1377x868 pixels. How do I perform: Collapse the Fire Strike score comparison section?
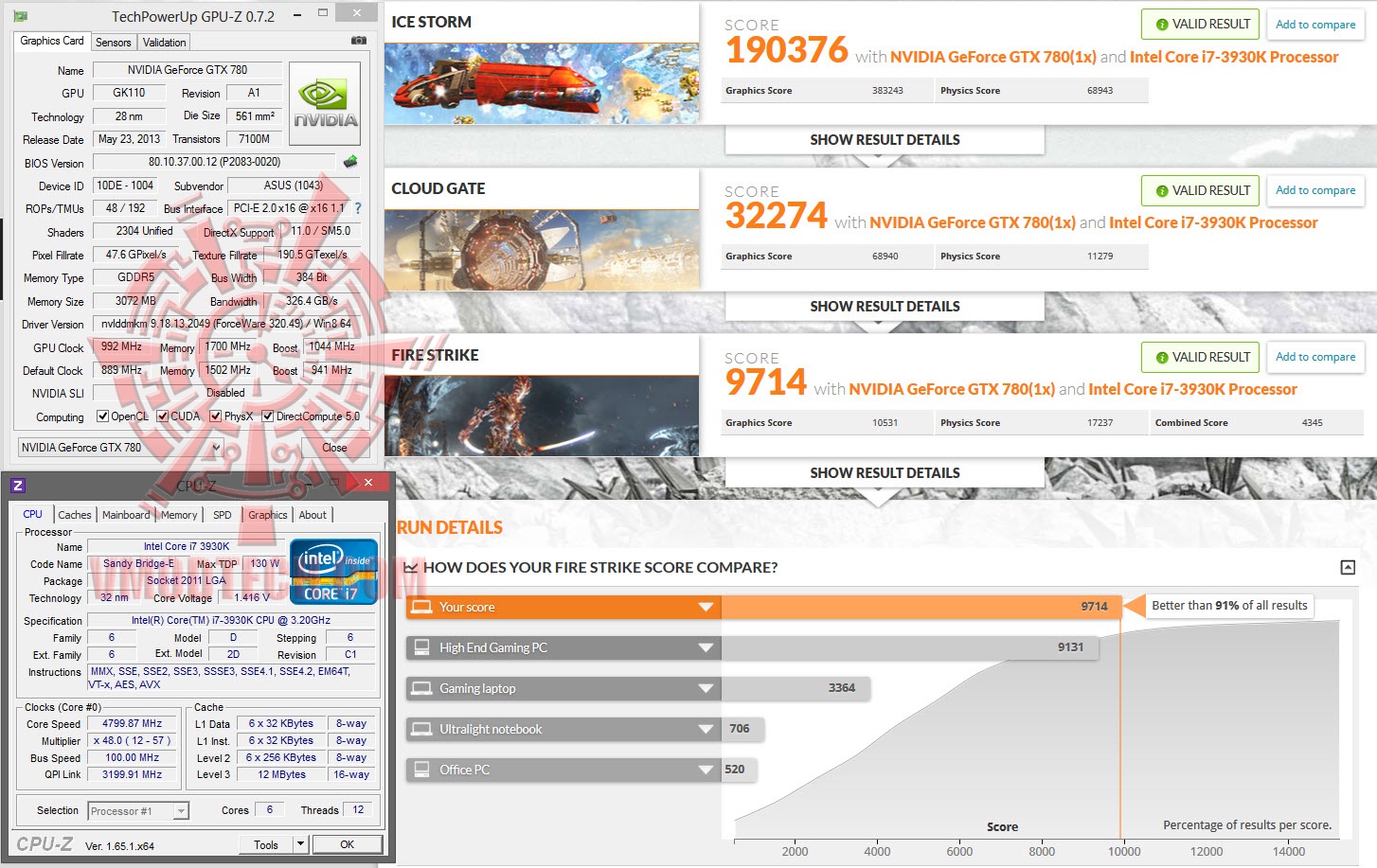point(1348,567)
